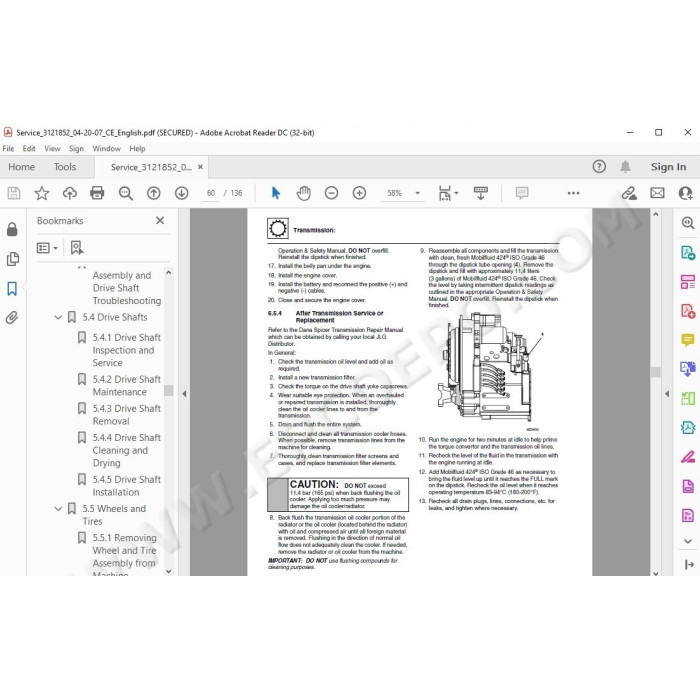The image size is (700, 700).
Task: Open the Comment tool in right pane
Action: (688, 340)
